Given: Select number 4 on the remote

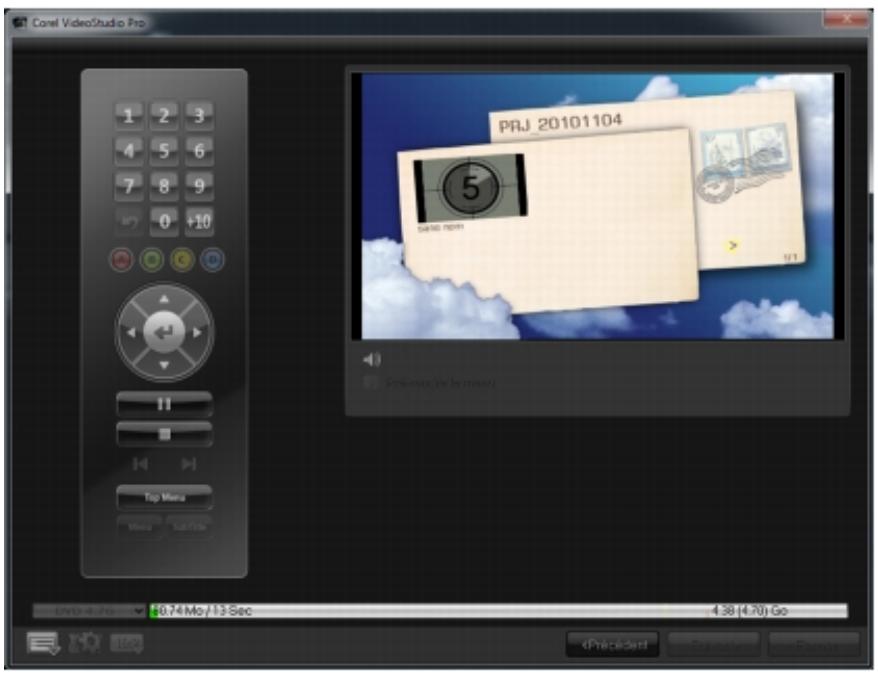Looking at the screenshot, I should 129,151.
